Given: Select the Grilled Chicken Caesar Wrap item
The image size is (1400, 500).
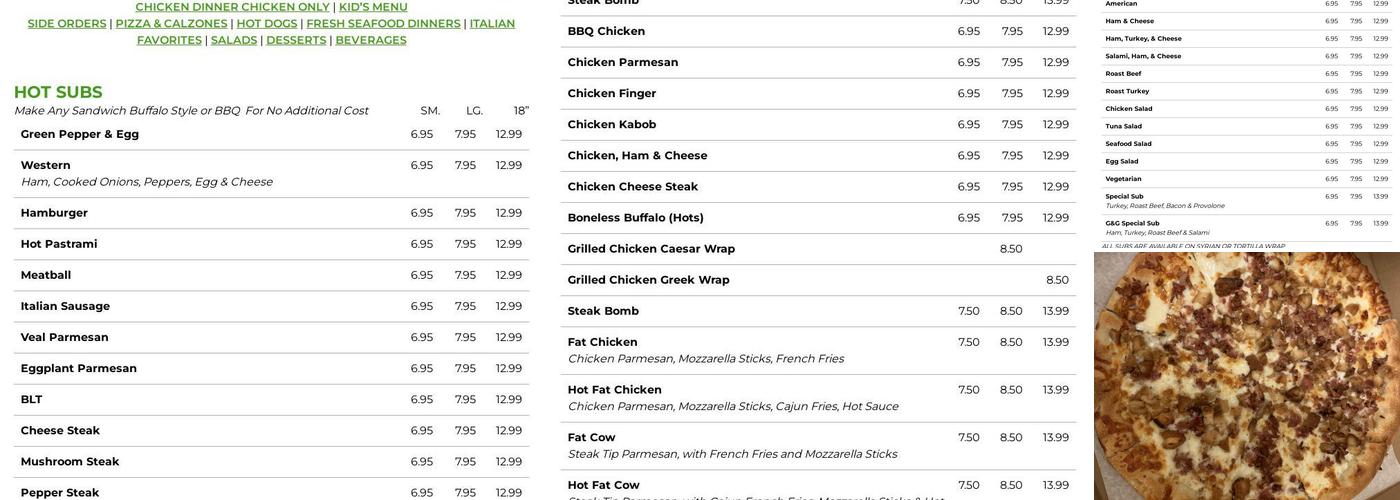Looking at the screenshot, I should tap(651, 249).
